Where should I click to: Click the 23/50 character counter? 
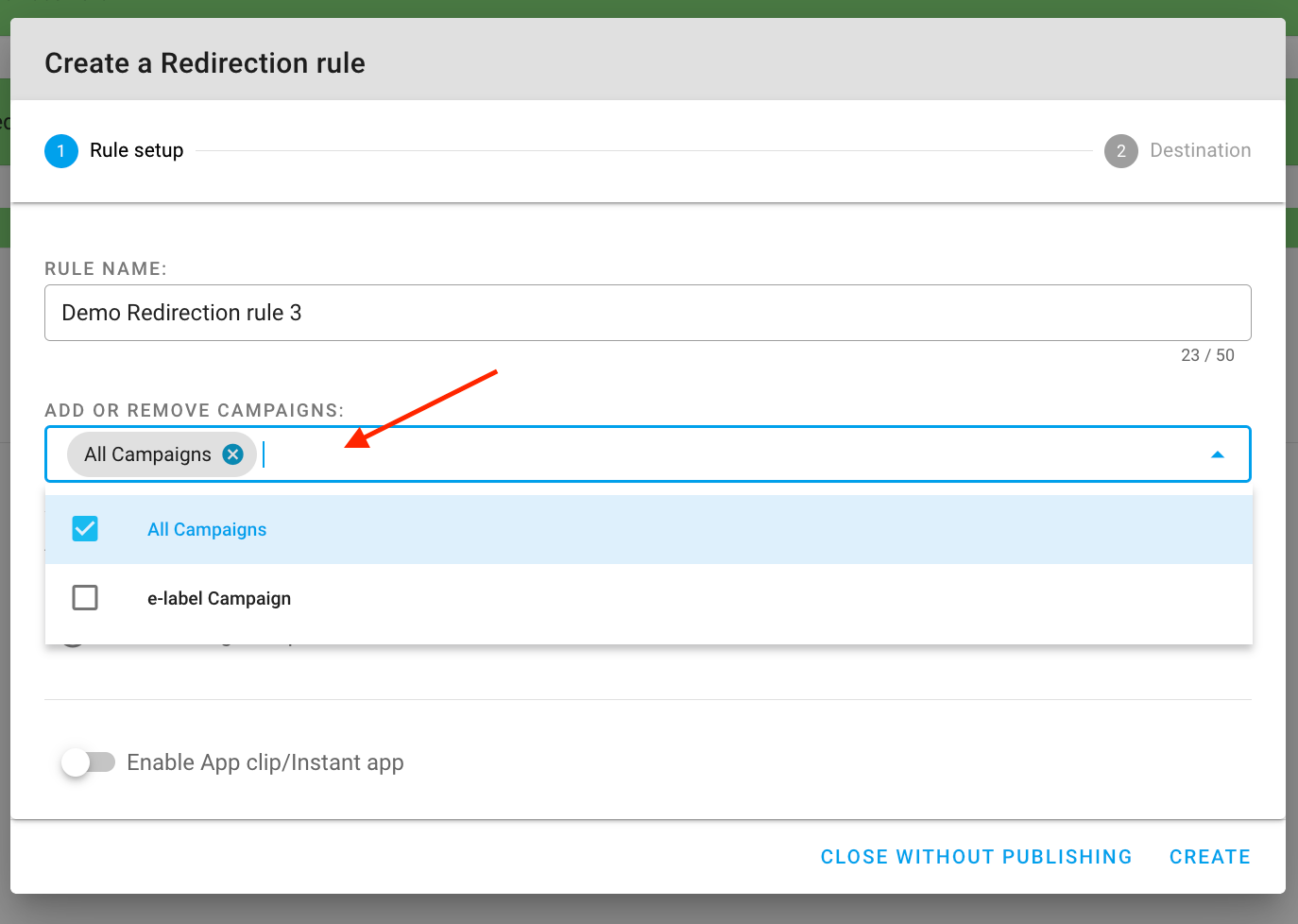1208,355
